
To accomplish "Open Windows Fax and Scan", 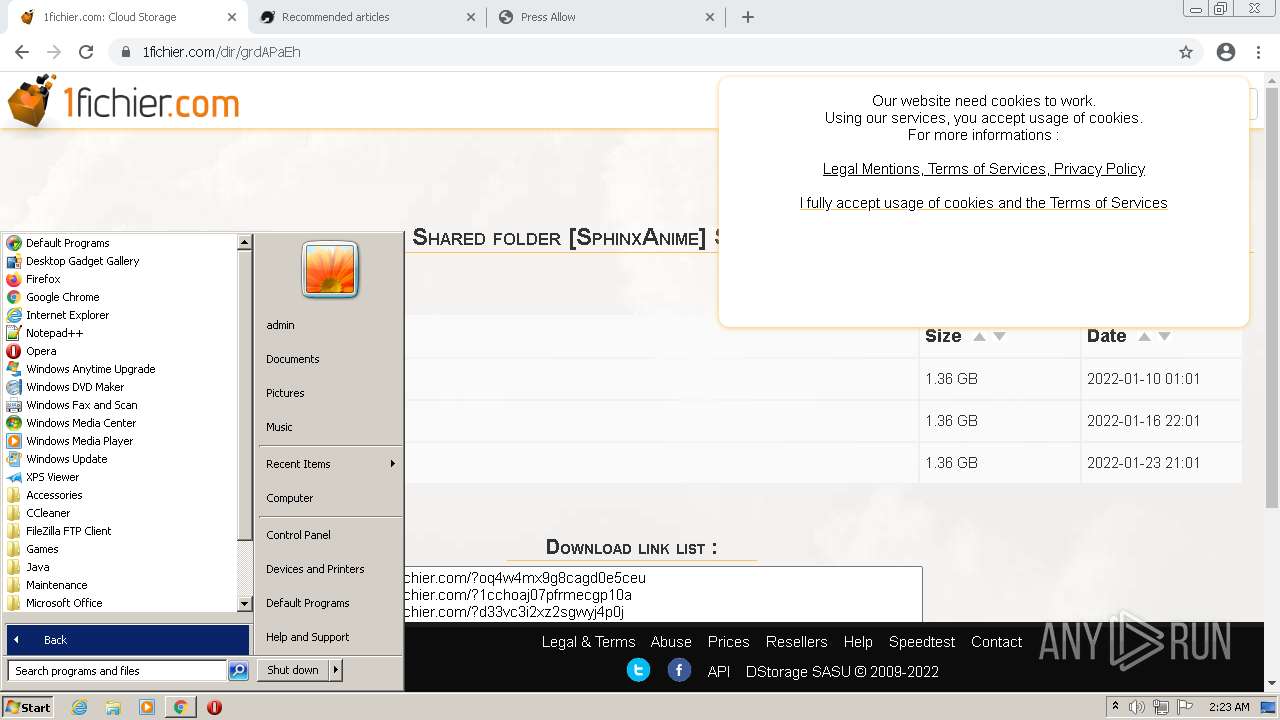I will coord(81,405).
